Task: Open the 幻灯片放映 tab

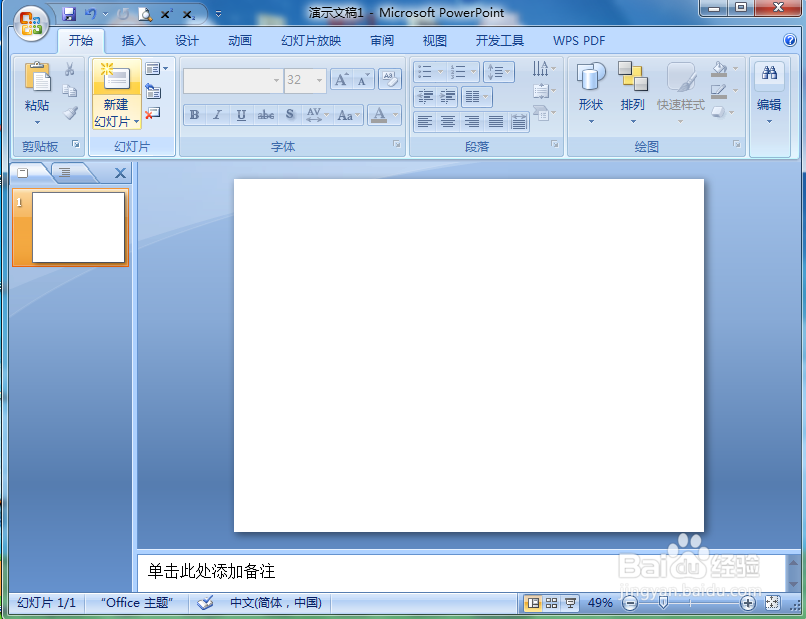Action: [311, 41]
